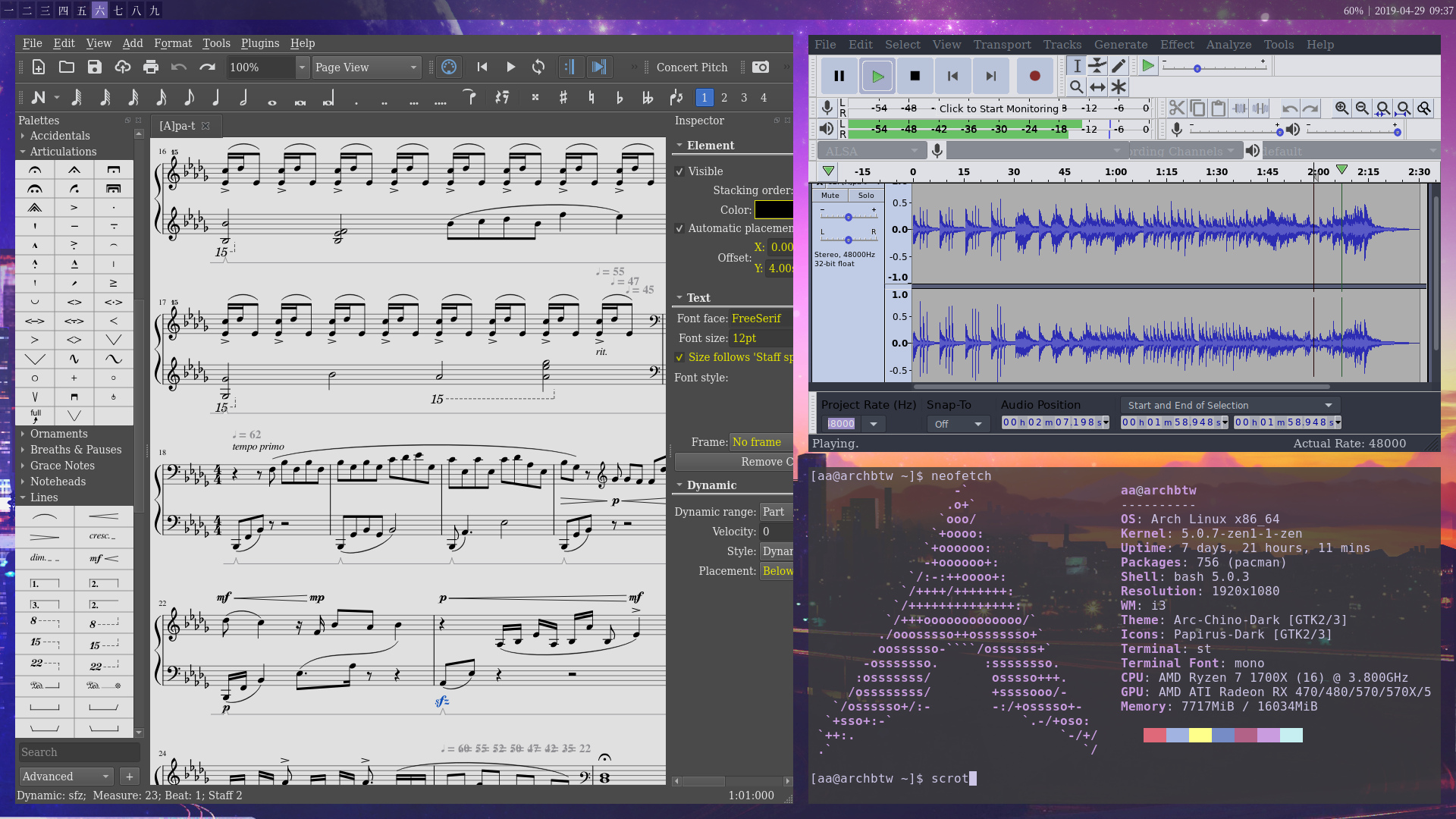Open Audacity Transport menu
The image size is (1456, 819).
tap(1002, 45)
